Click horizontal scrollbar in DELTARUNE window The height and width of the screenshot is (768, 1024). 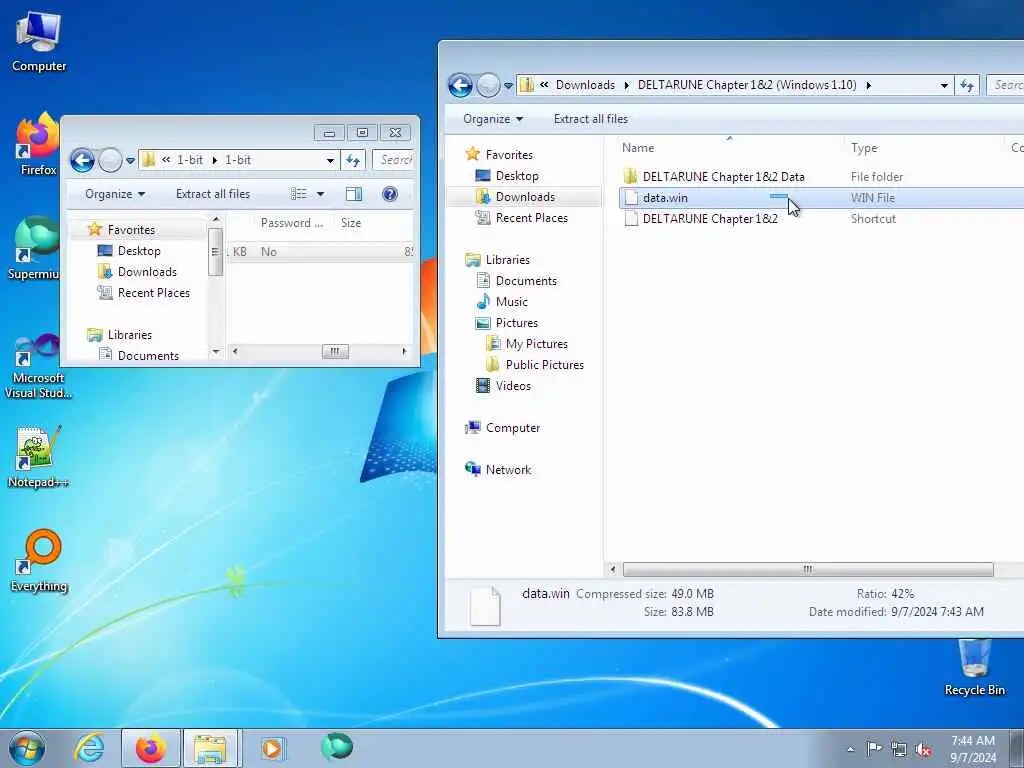pos(808,569)
